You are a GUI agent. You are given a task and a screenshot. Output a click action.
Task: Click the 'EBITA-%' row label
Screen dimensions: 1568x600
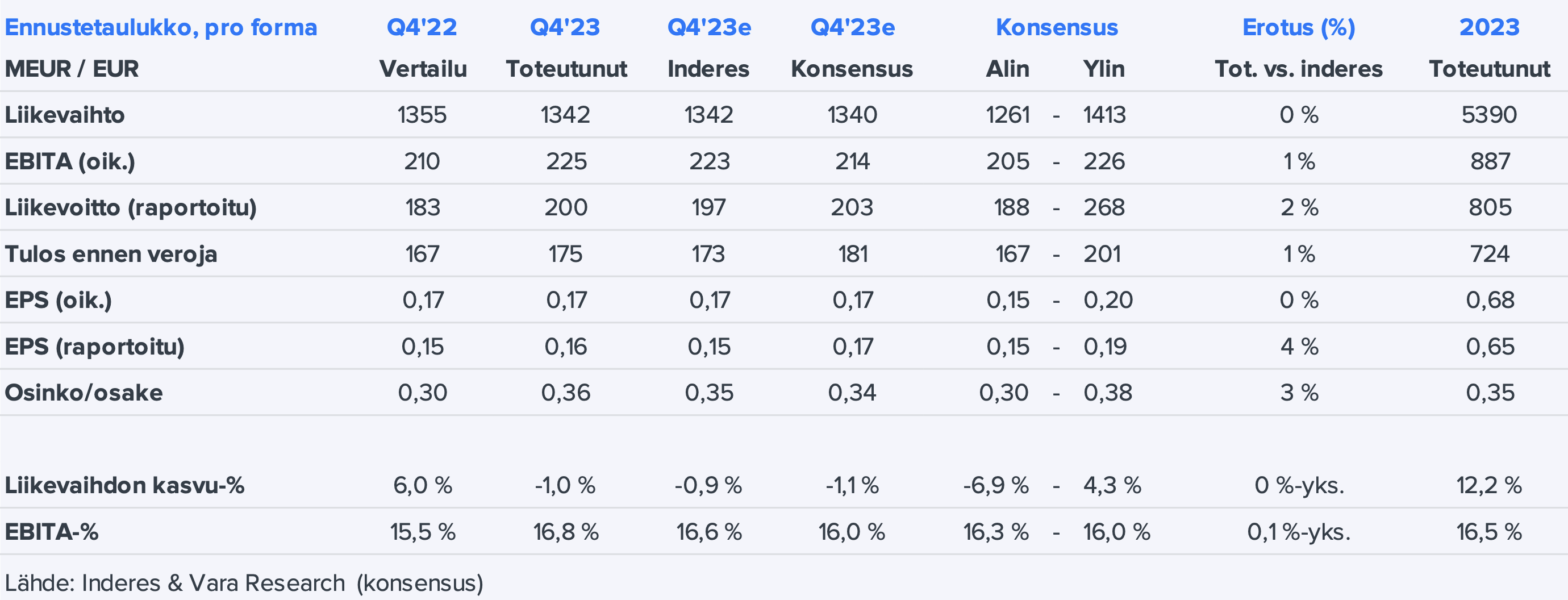coord(52,532)
